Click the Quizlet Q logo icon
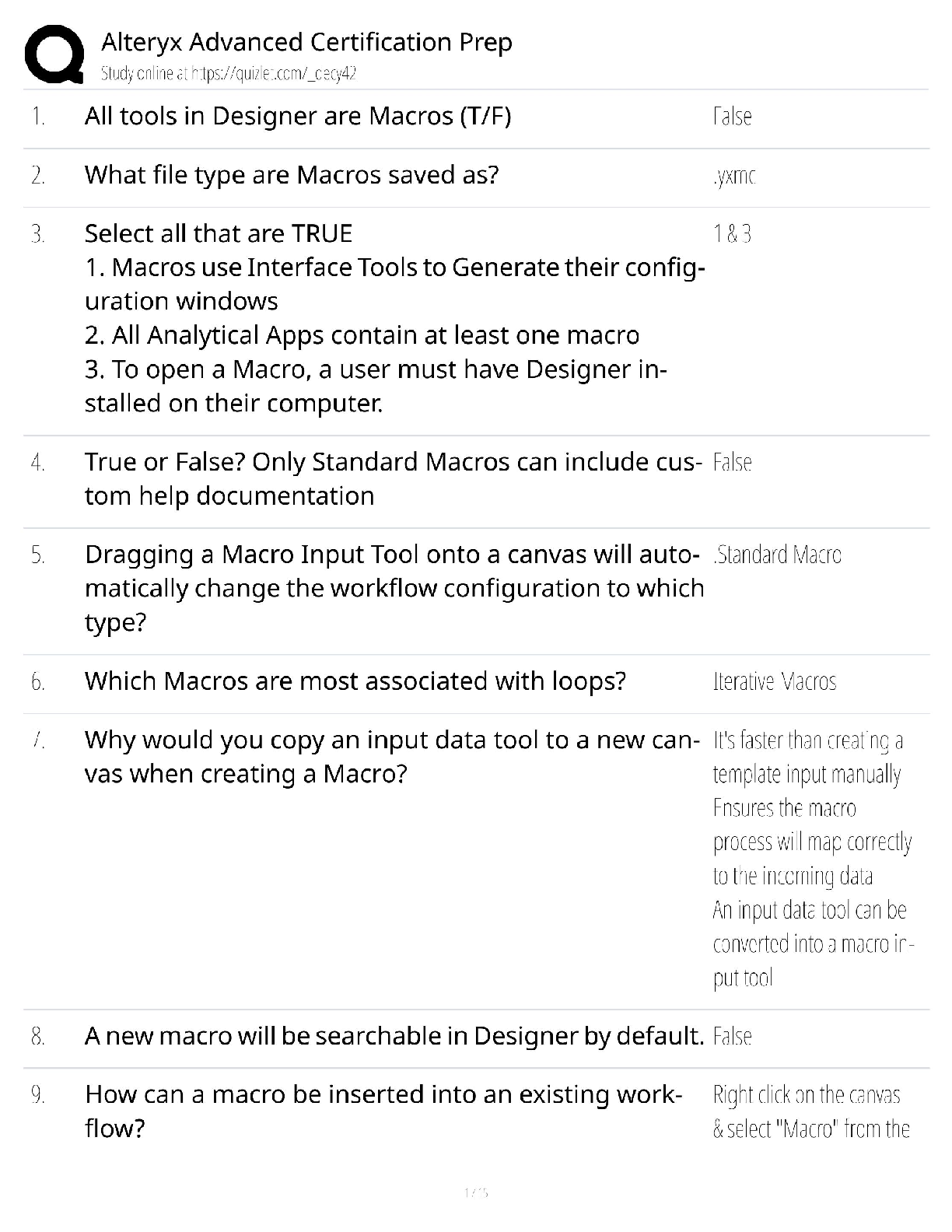952x1232 pixels. (x=54, y=54)
